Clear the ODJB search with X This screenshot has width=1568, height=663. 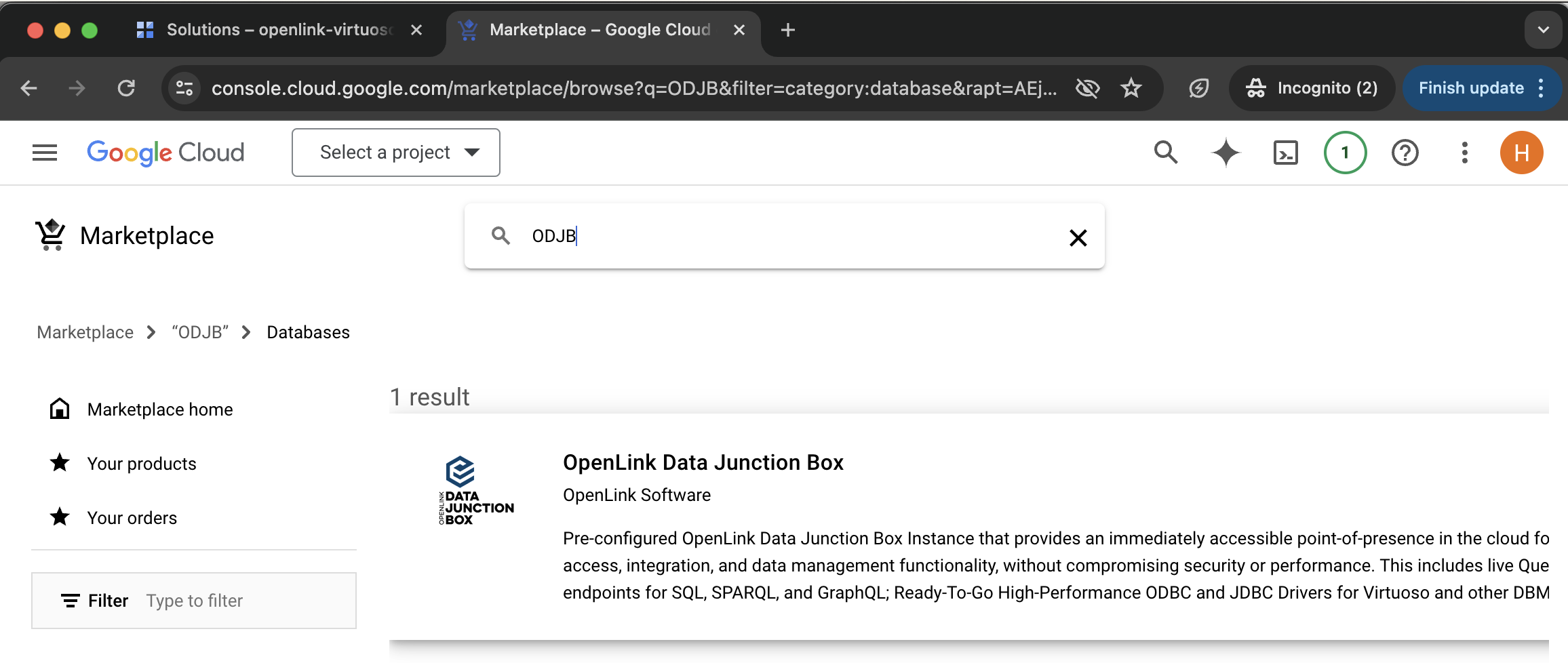coord(1078,237)
